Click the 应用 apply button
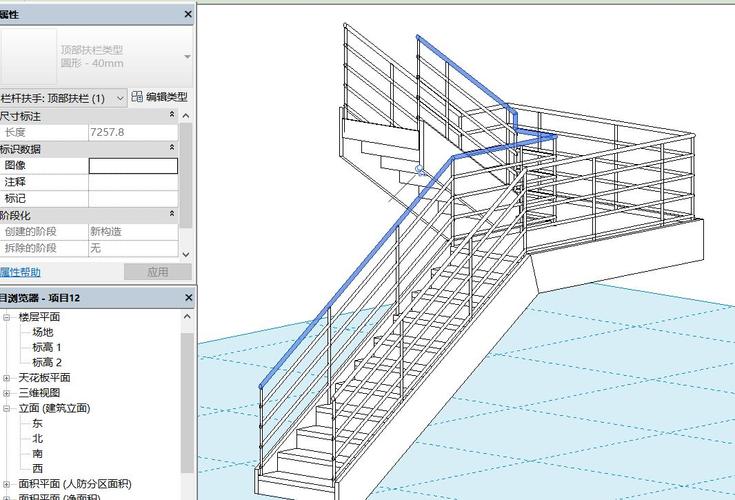This screenshot has height=500, width=735. 158,272
